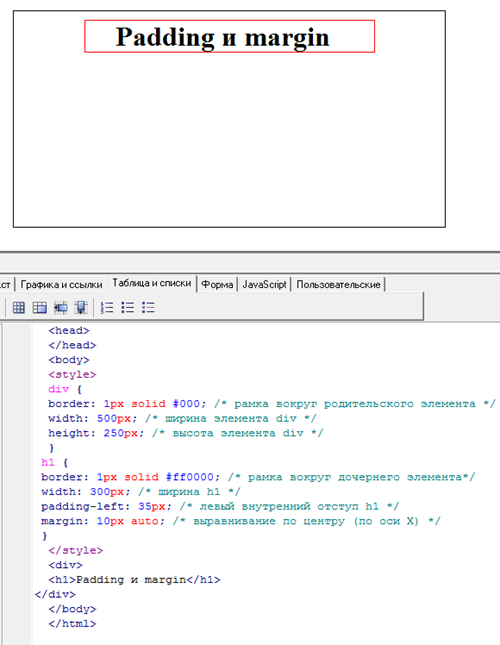500x645 pixels.
Task: Open the JavaScript tab
Action: pyautogui.click(x=264, y=284)
